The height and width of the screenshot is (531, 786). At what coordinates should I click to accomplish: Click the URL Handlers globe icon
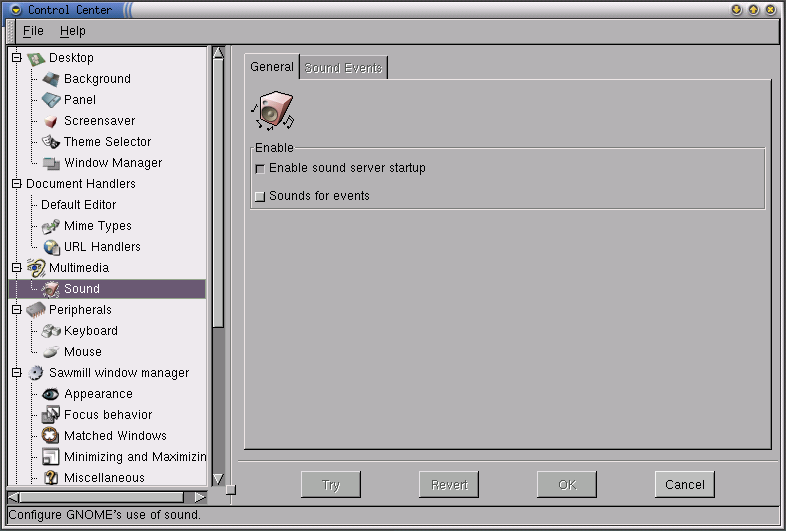51,247
